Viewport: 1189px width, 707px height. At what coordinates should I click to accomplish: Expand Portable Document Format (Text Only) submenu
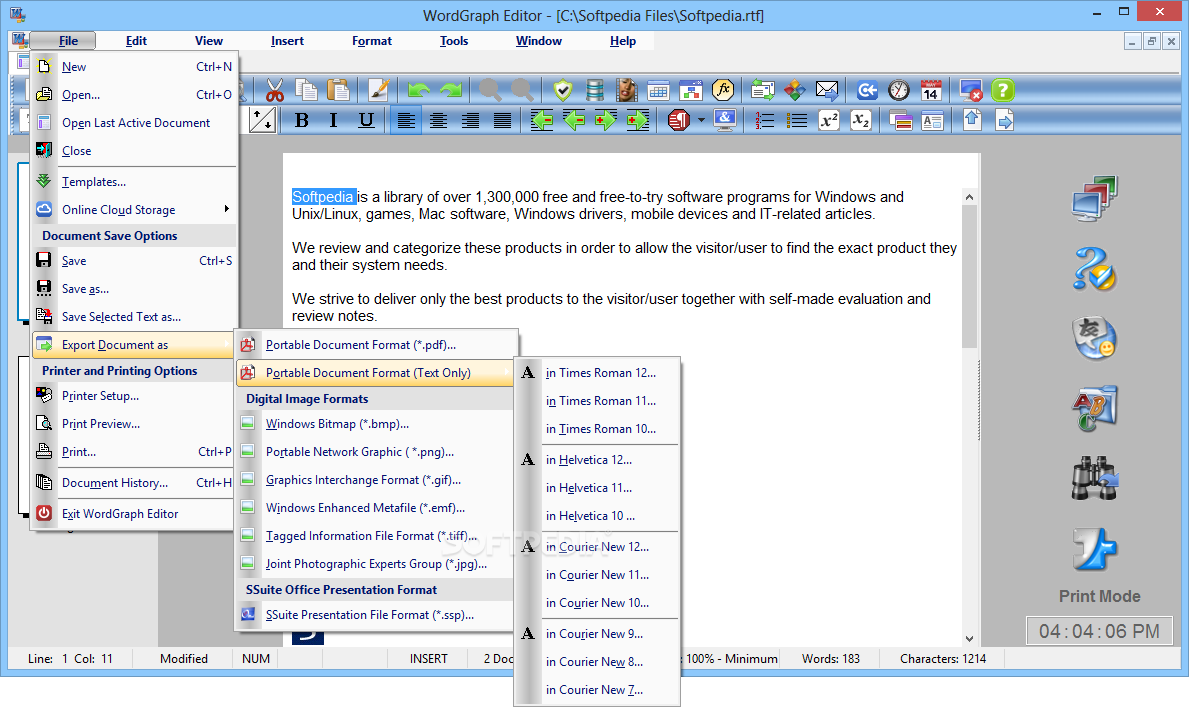[375, 372]
